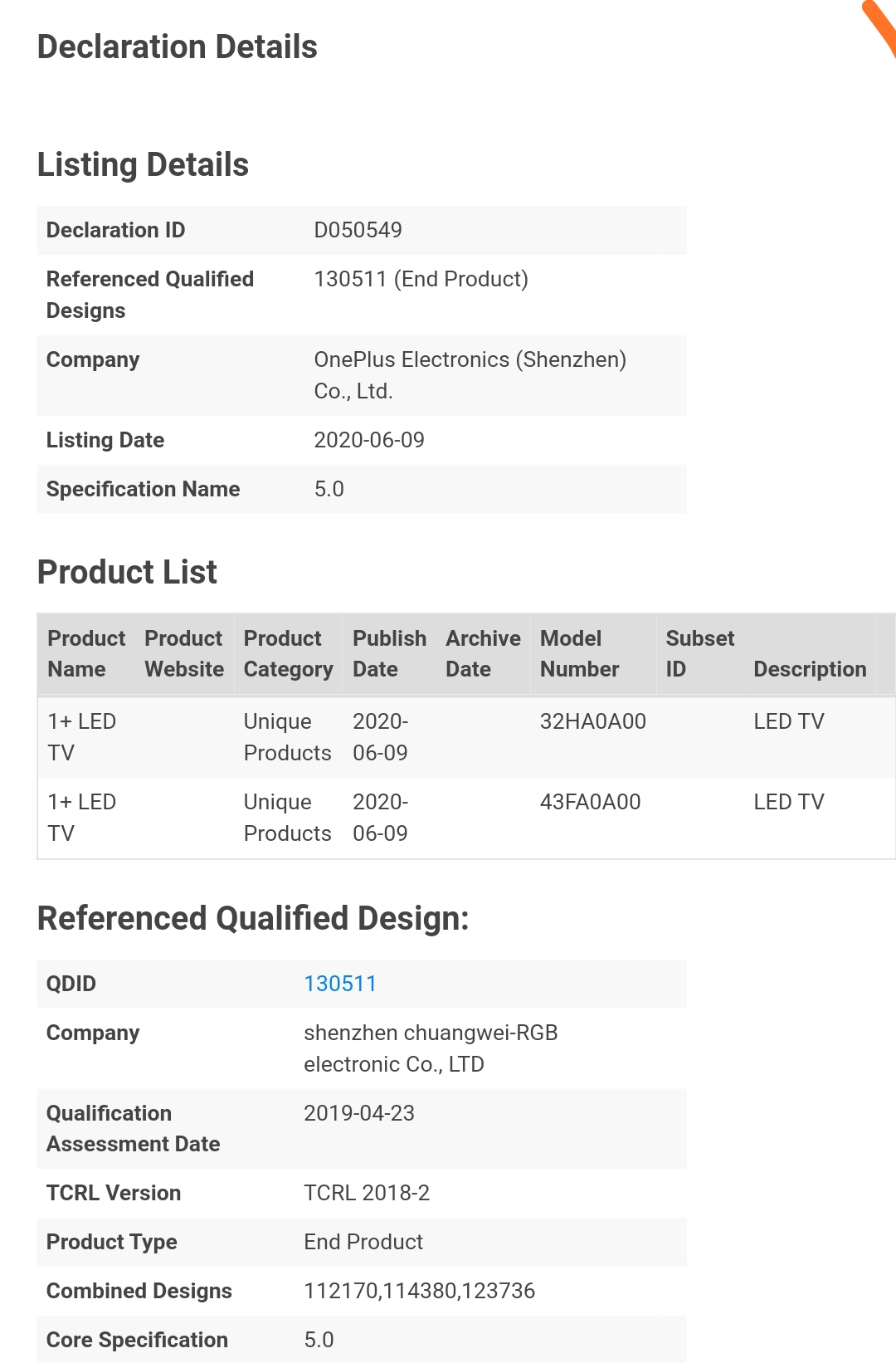Click the Product List heading

[x=127, y=572]
